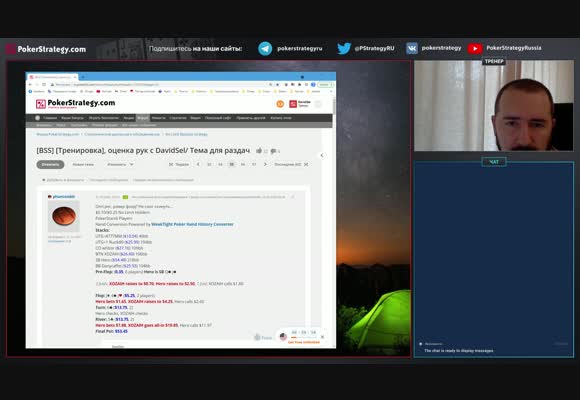This screenshot has width=580, height=400.
Task: Click the post author's planet avatar
Action: [x=64, y=216]
